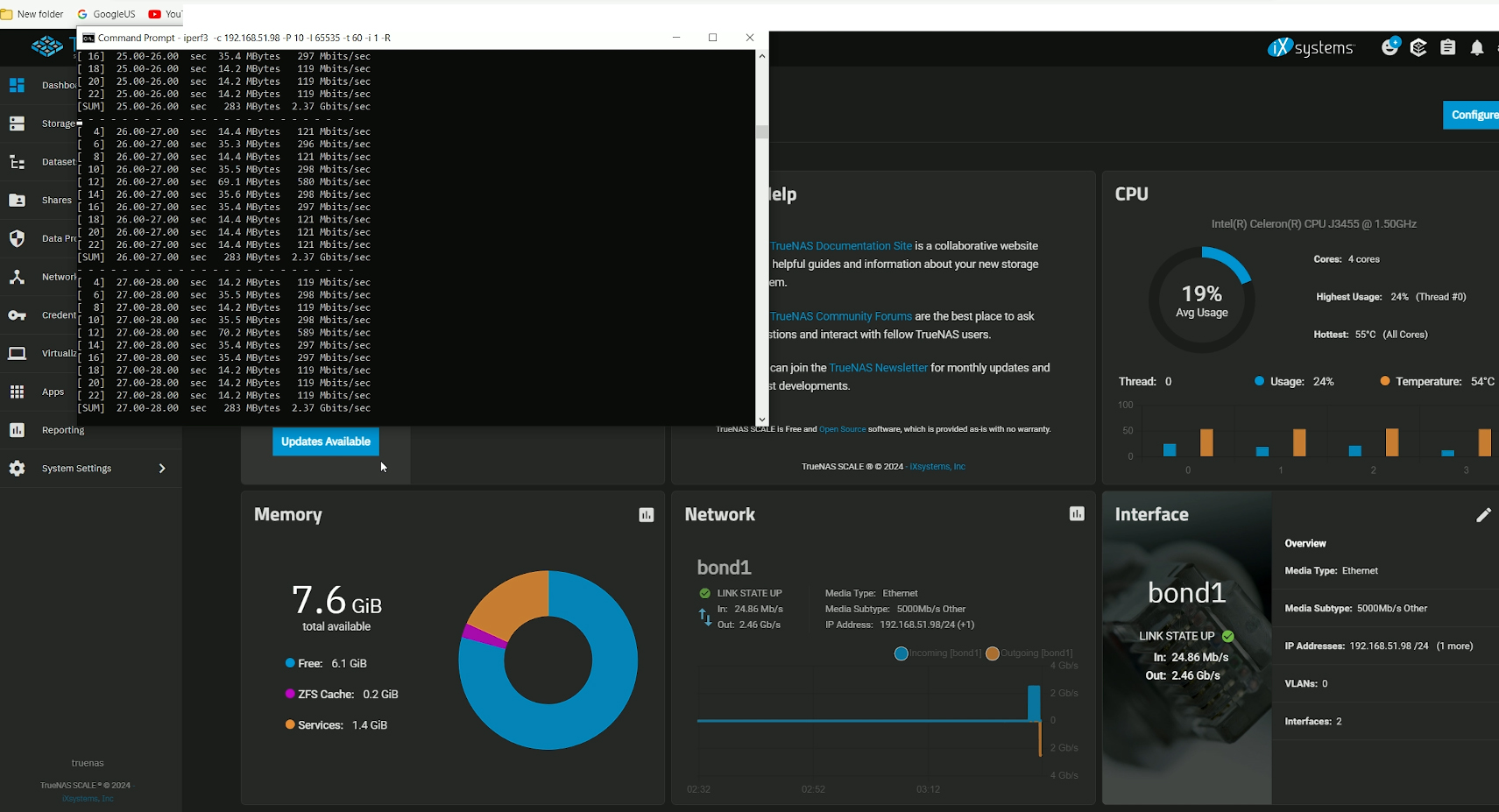Screen dimensions: 1499x812
Task: Click the Command Prompt scrollbar down arrow
Action: click(x=762, y=420)
